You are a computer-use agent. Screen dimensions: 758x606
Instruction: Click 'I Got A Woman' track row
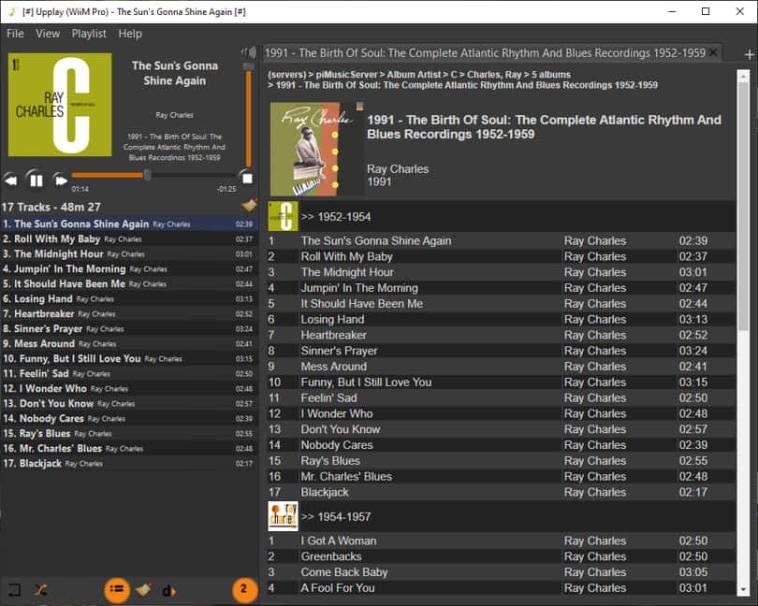point(501,541)
